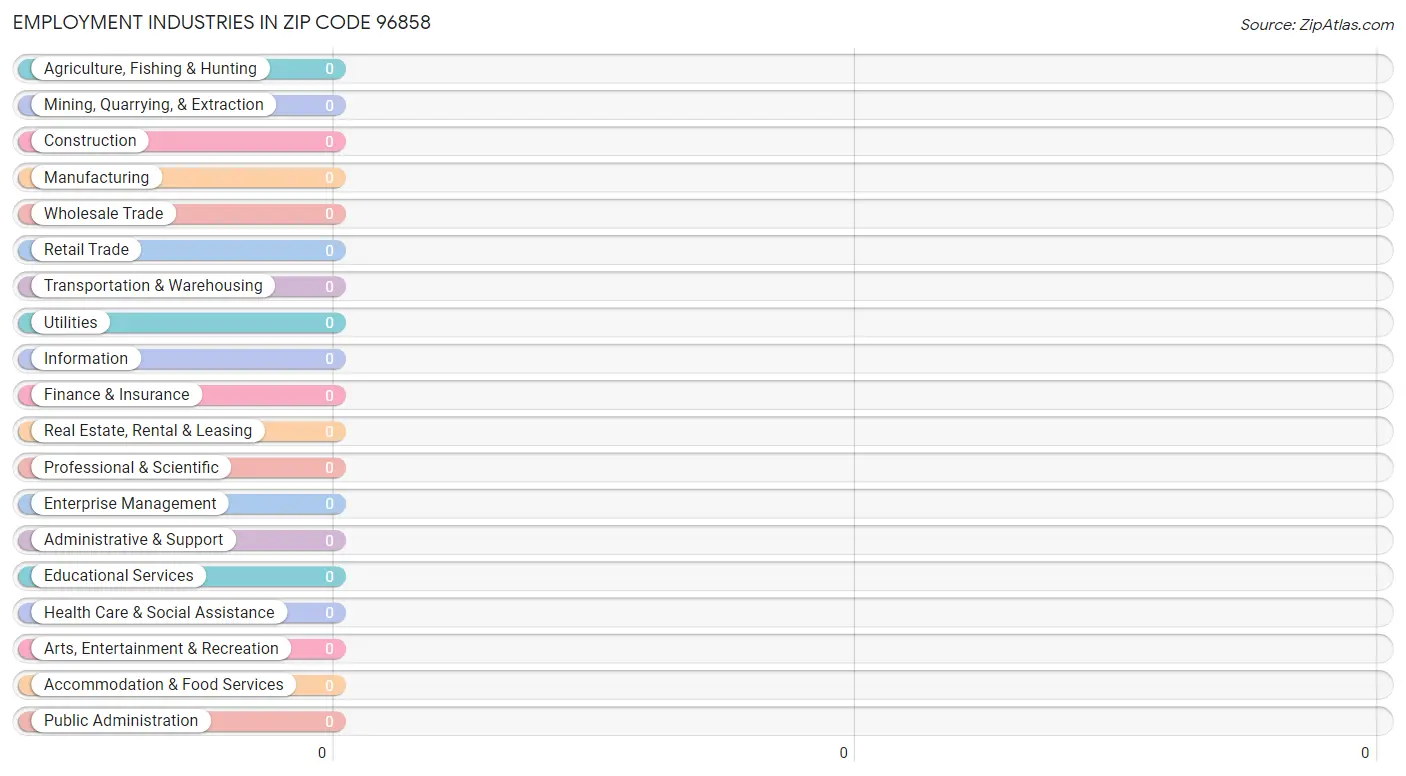Select the Accommodation & Food Services label
The width and height of the screenshot is (1406, 776).
[164, 685]
